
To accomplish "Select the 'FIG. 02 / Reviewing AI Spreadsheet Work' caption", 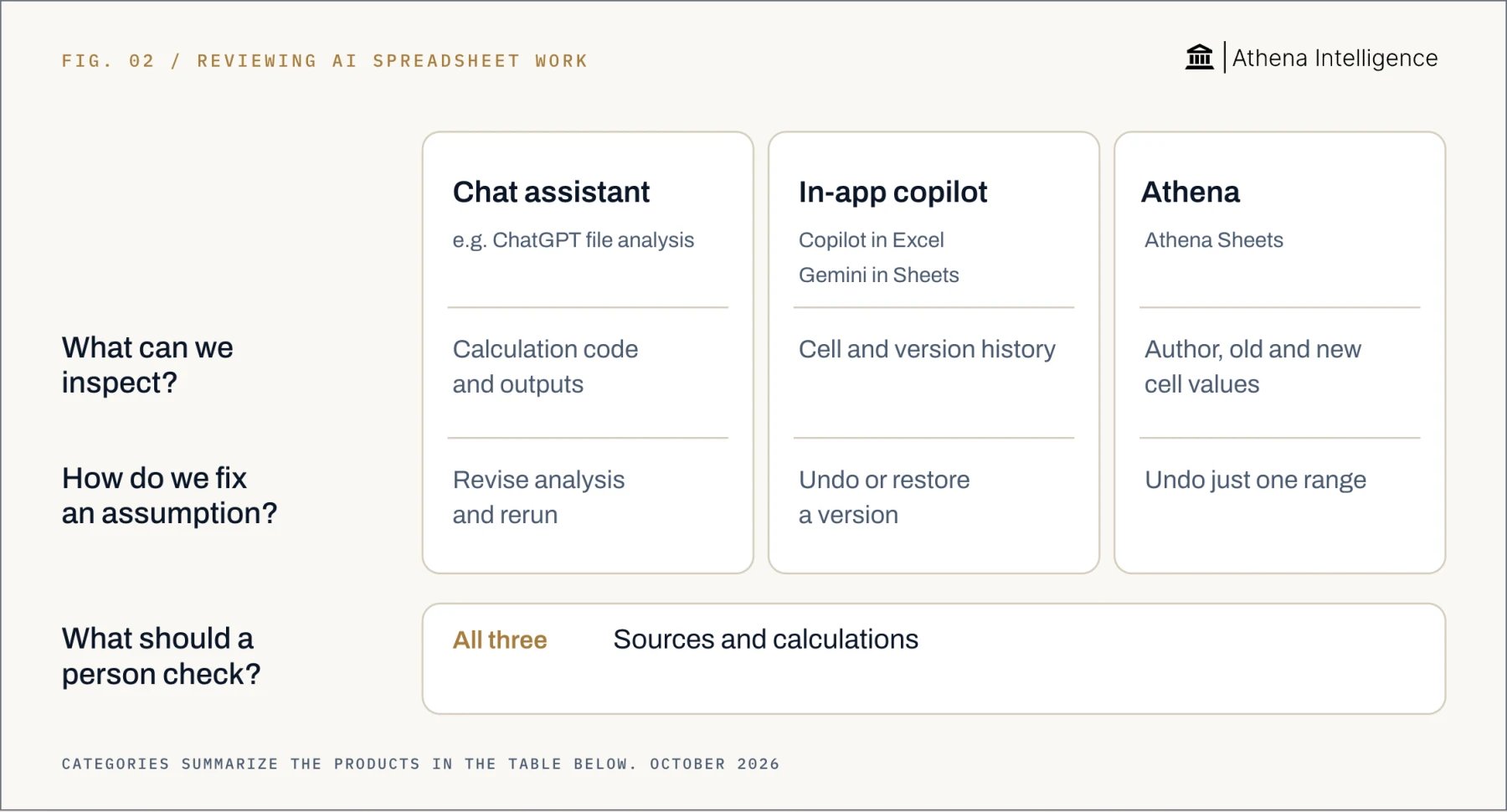I will click(x=325, y=61).
